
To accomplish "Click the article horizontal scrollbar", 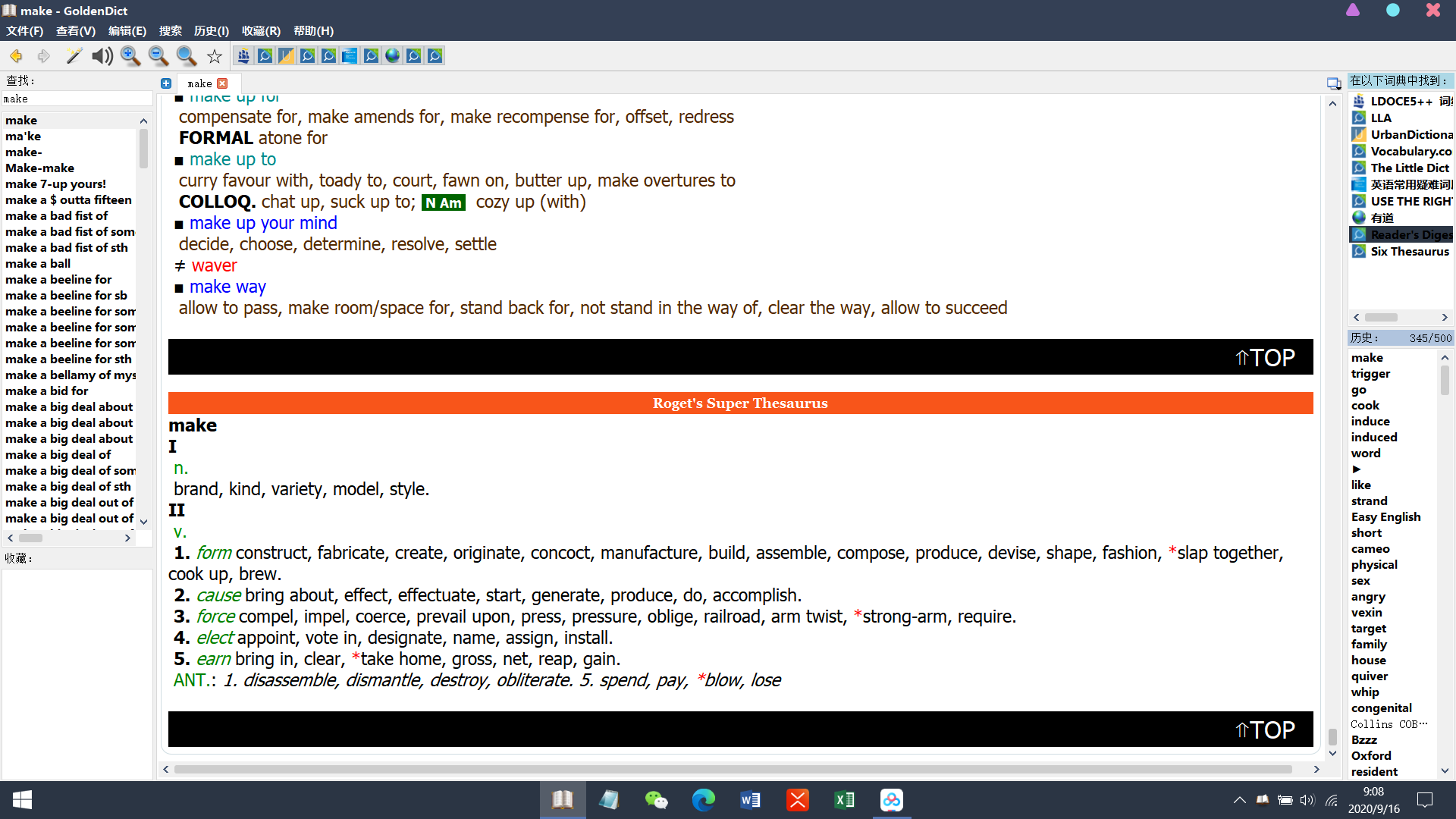I will click(733, 769).
